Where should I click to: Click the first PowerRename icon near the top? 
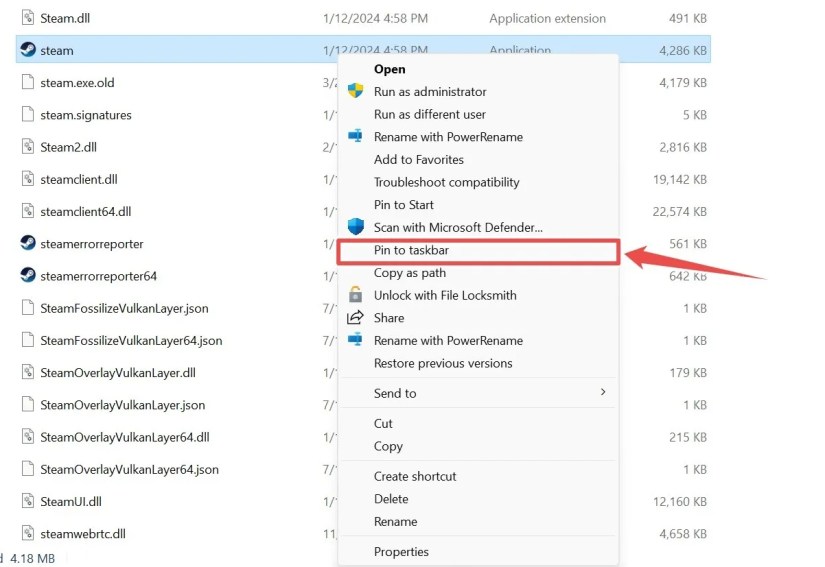[x=356, y=136]
